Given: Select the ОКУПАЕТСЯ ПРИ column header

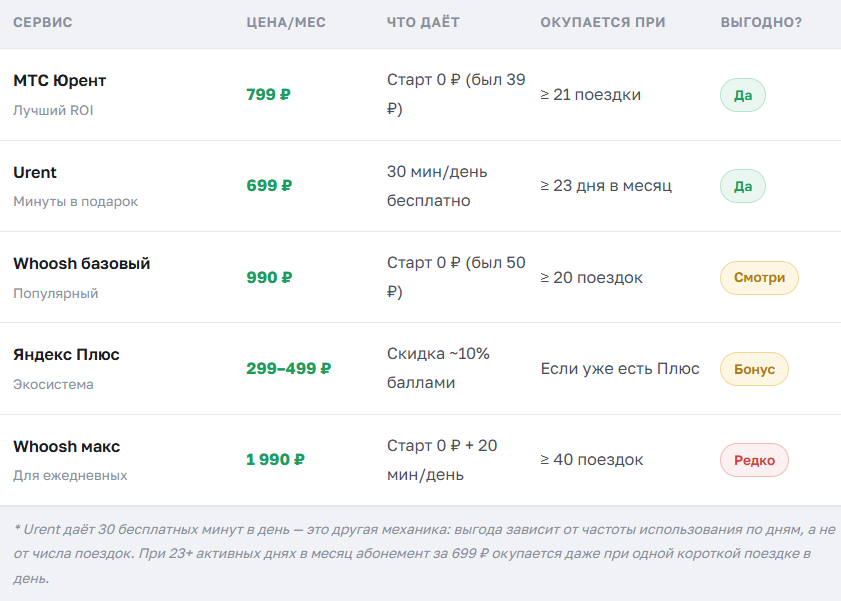Looking at the screenshot, I should [x=603, y=23].
